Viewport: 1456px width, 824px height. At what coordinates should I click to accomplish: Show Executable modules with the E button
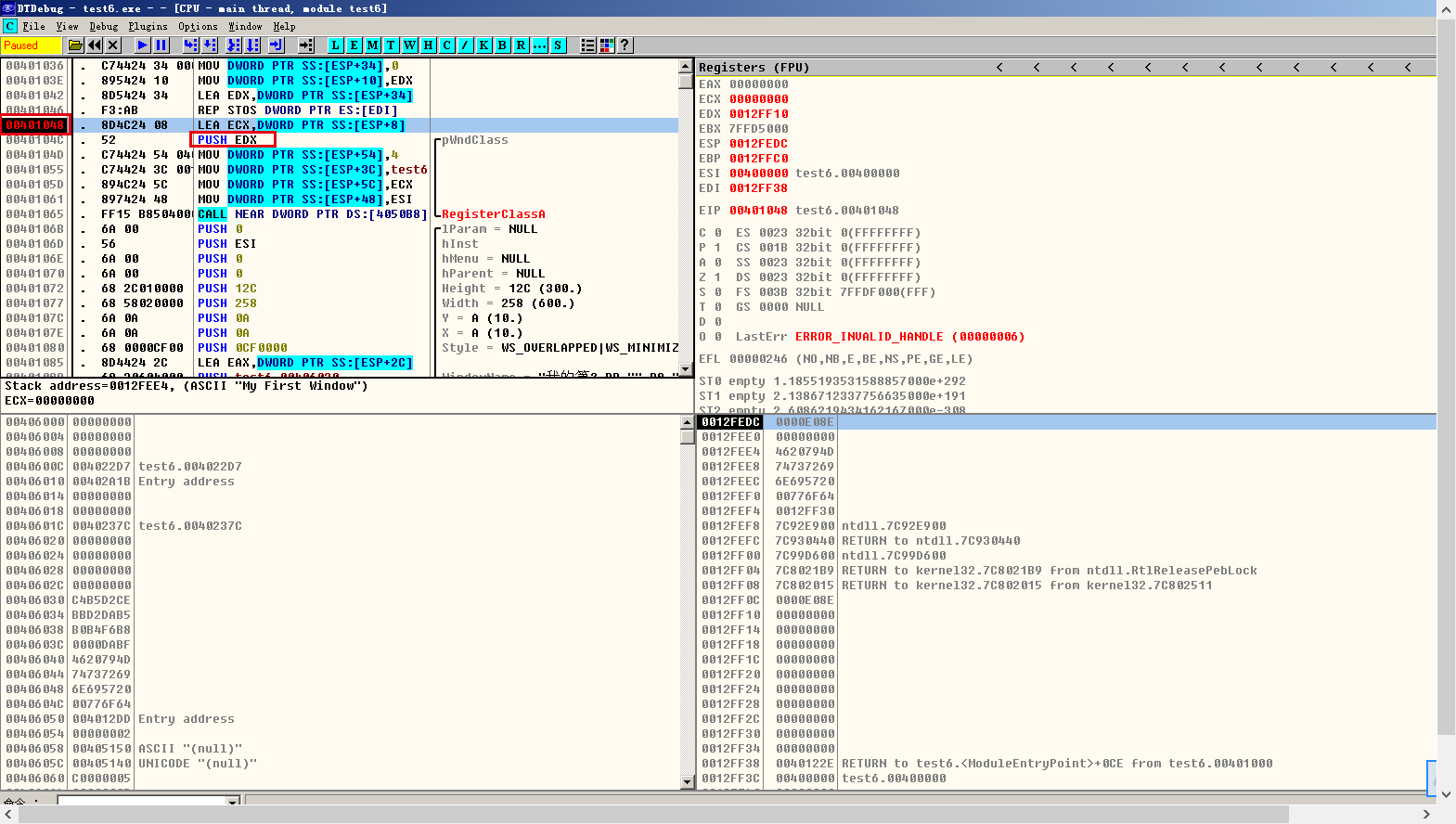pos(354,45)
